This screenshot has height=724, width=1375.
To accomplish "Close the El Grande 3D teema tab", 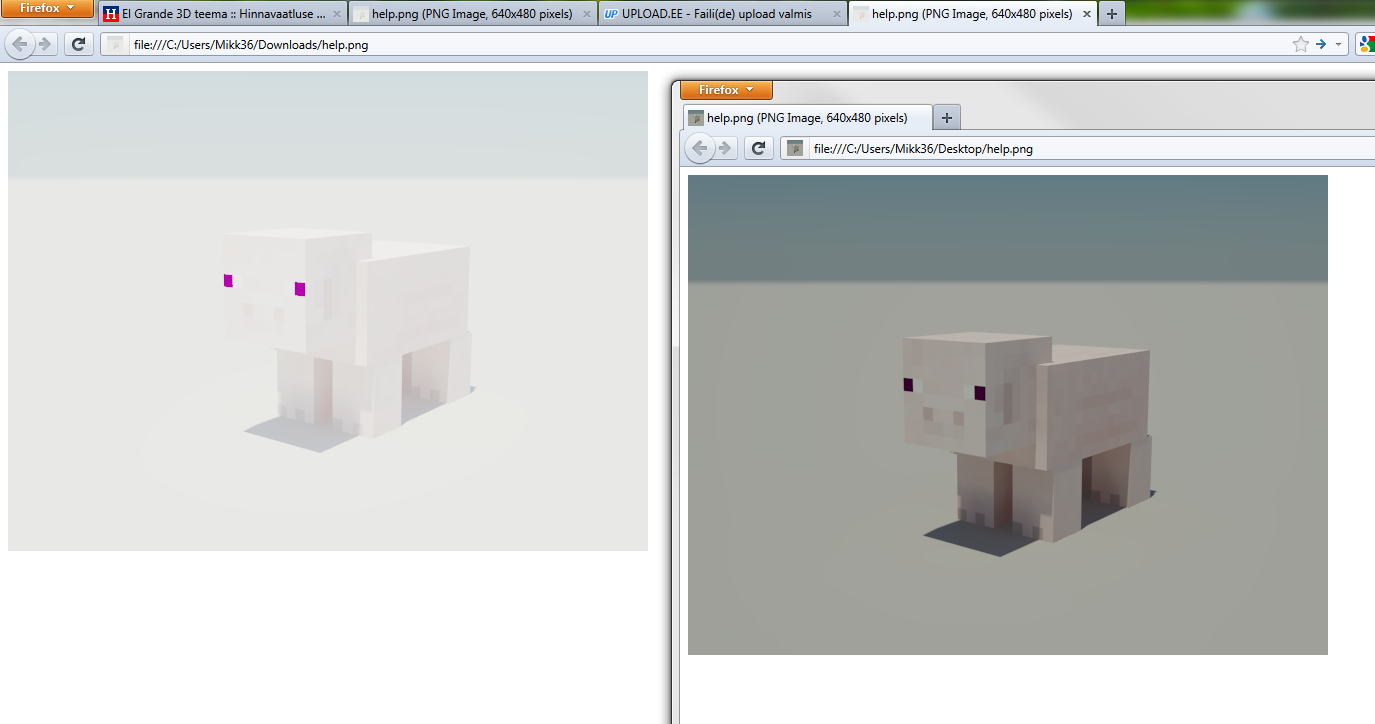I will pos(337,15).
